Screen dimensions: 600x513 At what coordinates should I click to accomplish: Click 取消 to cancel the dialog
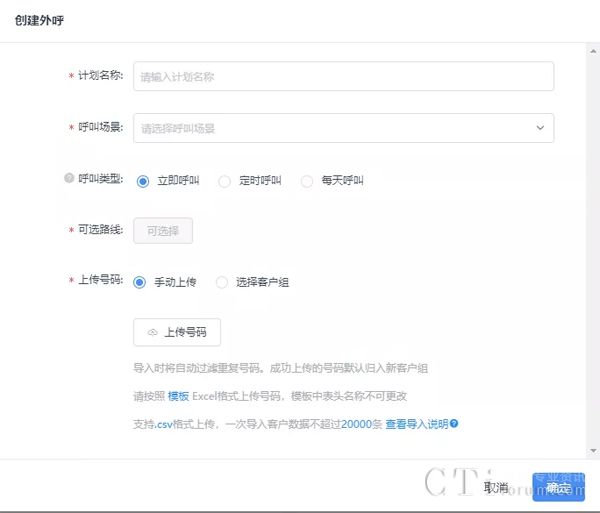pos(496,487)
